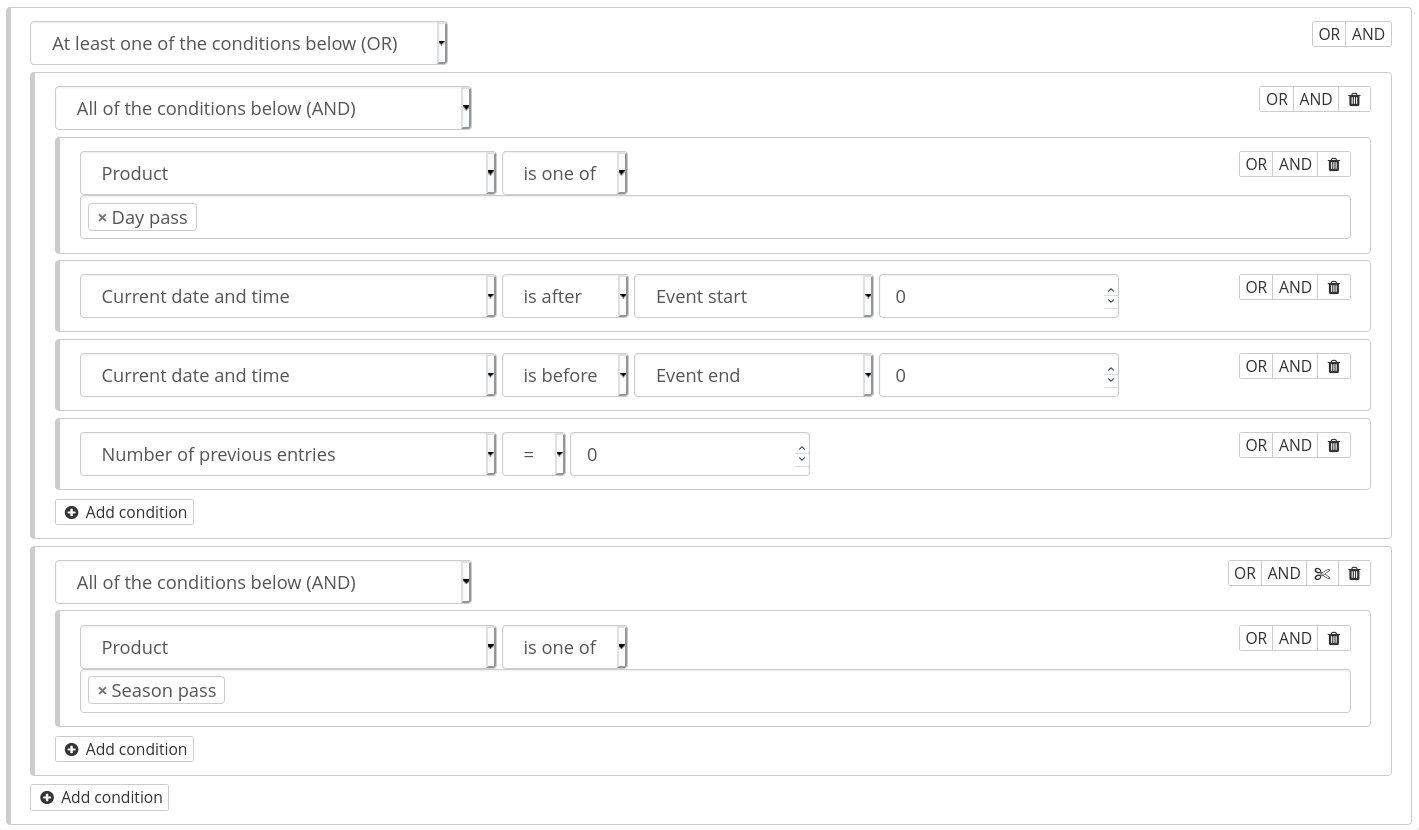
Task: Remove the Day pass tag
Action: coord(102,218)
